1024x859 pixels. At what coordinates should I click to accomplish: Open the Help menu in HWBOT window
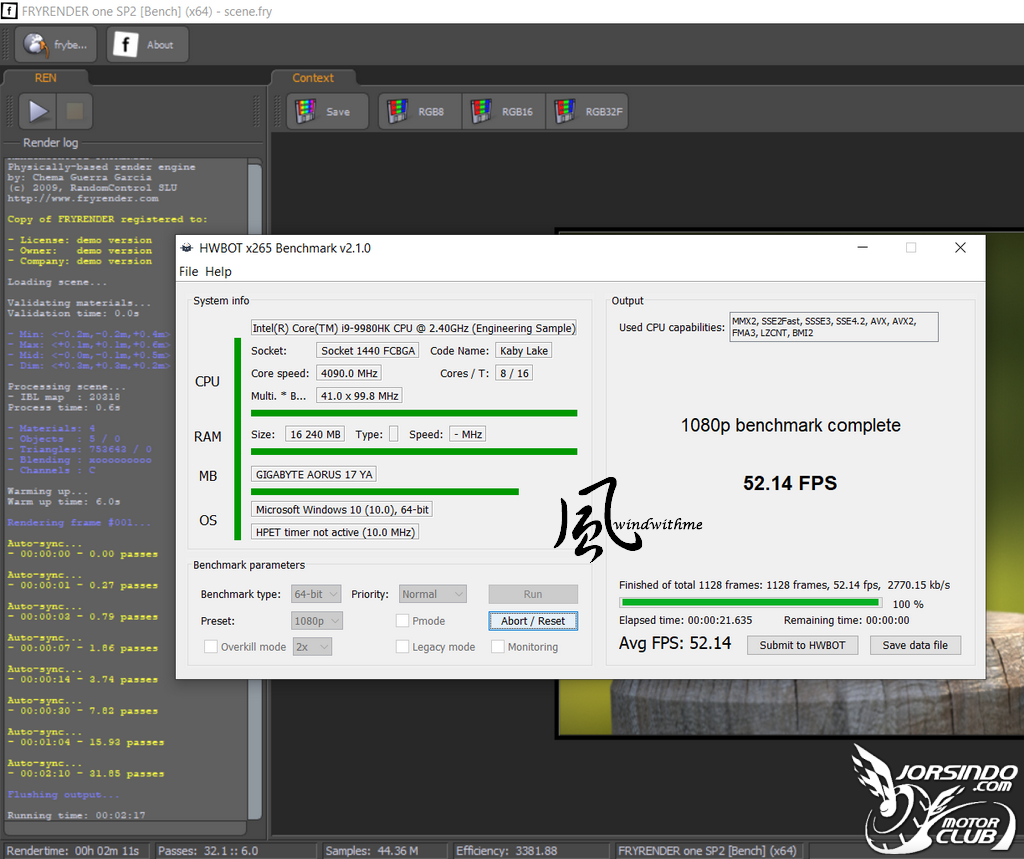(x=218, y=272)
